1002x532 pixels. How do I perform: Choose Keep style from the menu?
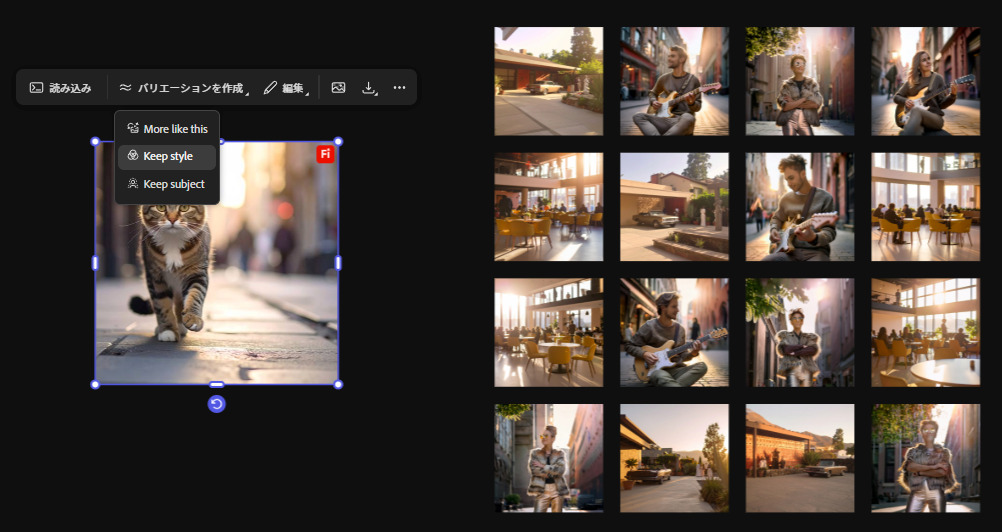[167, 156]
